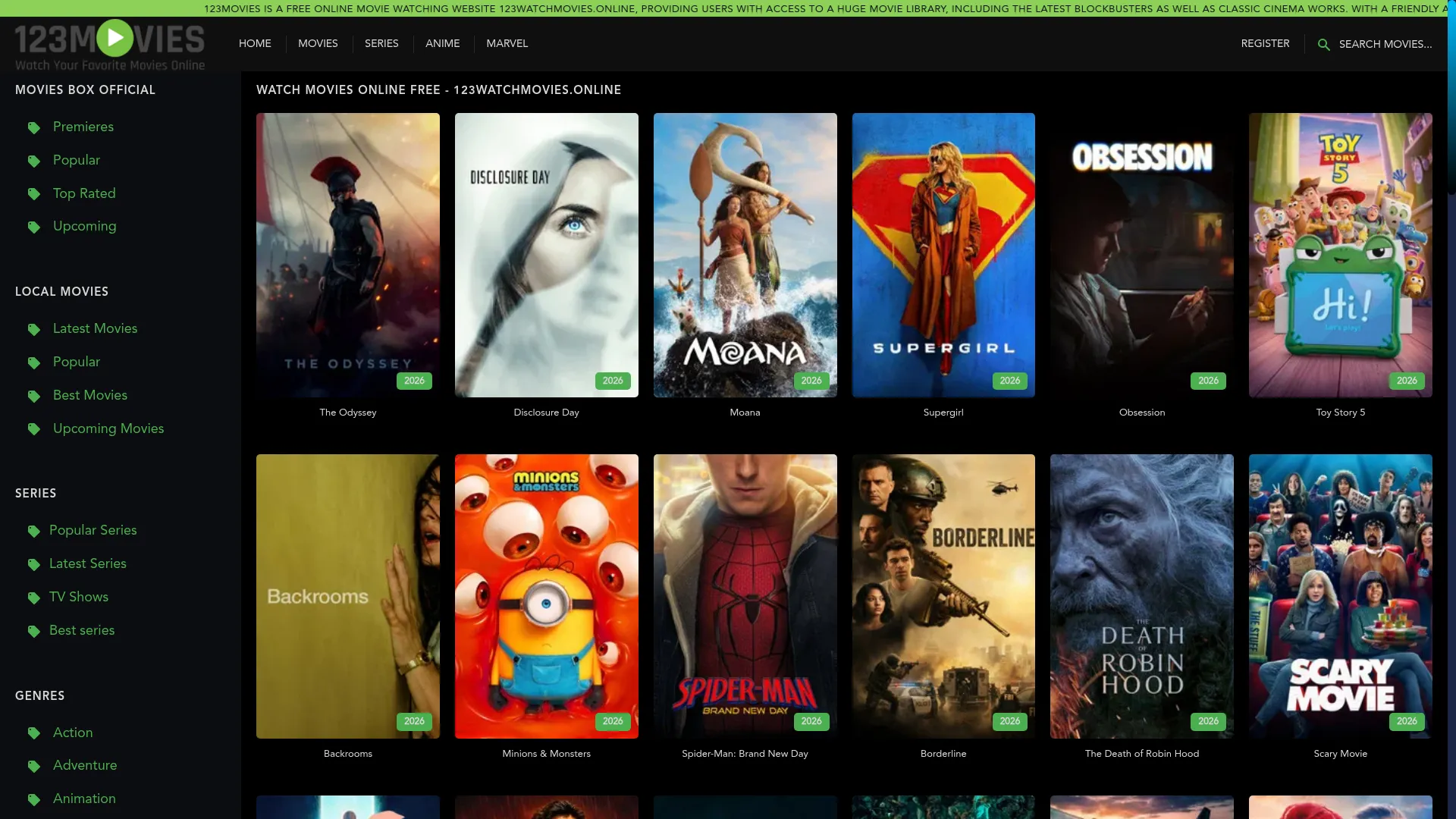Screen dimensions: 1456x819
Task: Open The Death of Robin Hood poster
Action: click(x=1142, y=596)
